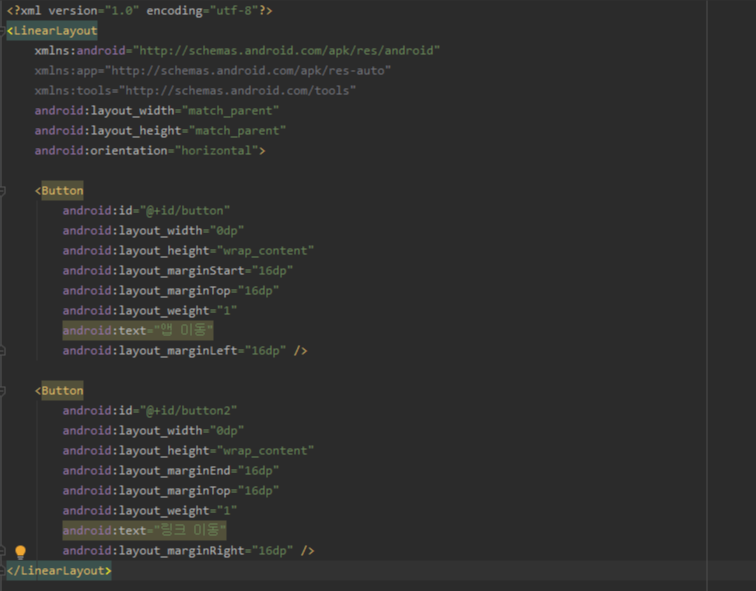The height and width of the screenshot is (591, 756).
Task: Click the android:text="링크 이동" line
Action: coord(144,531)
